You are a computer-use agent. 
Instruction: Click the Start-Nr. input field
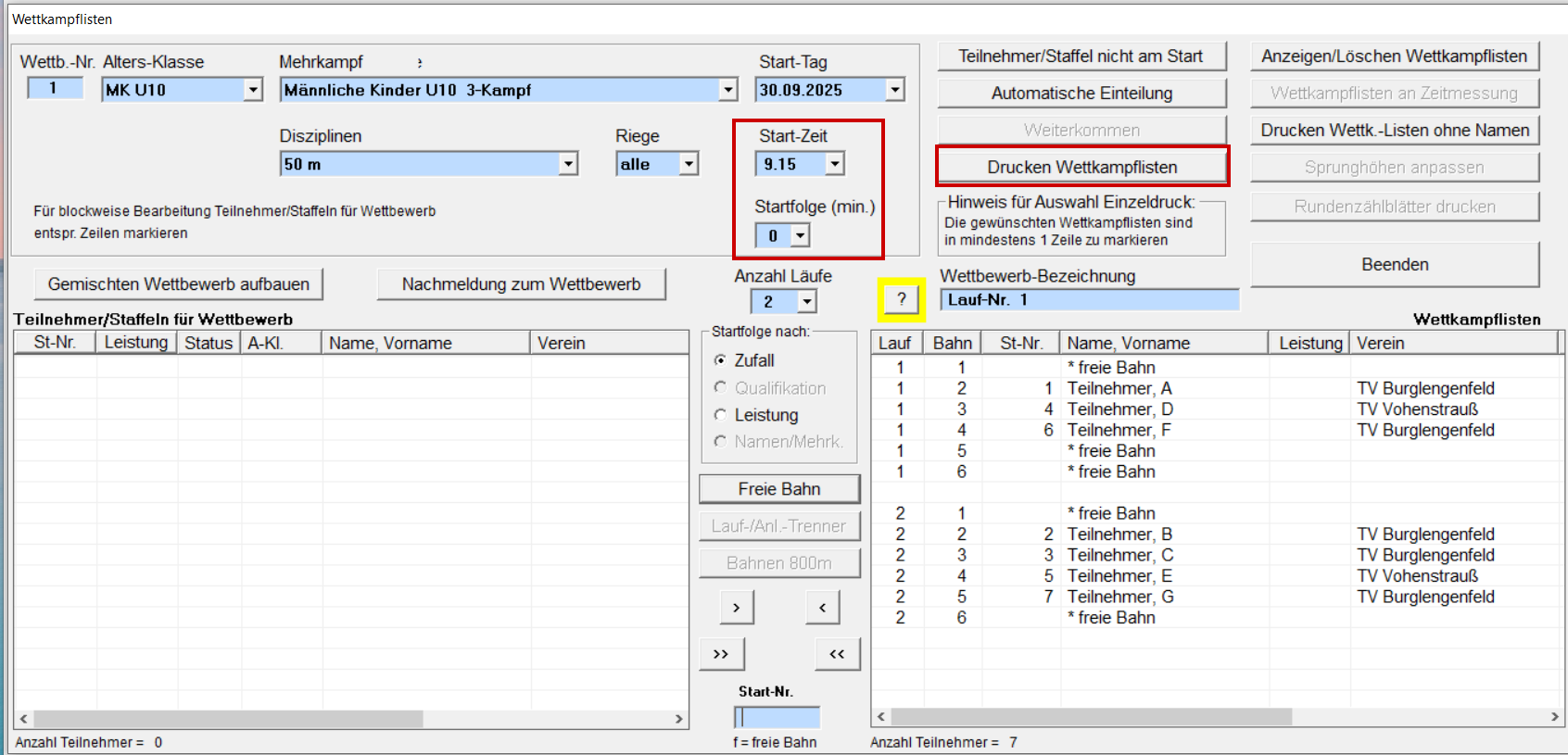[x=778, y=717]
